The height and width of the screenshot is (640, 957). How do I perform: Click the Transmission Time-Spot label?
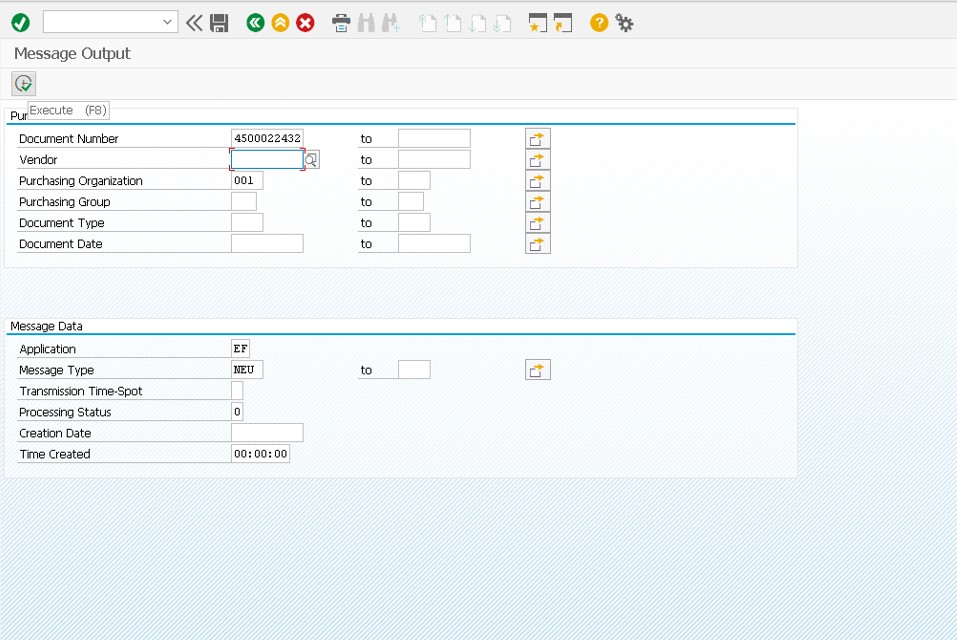[x=81, y=391]
